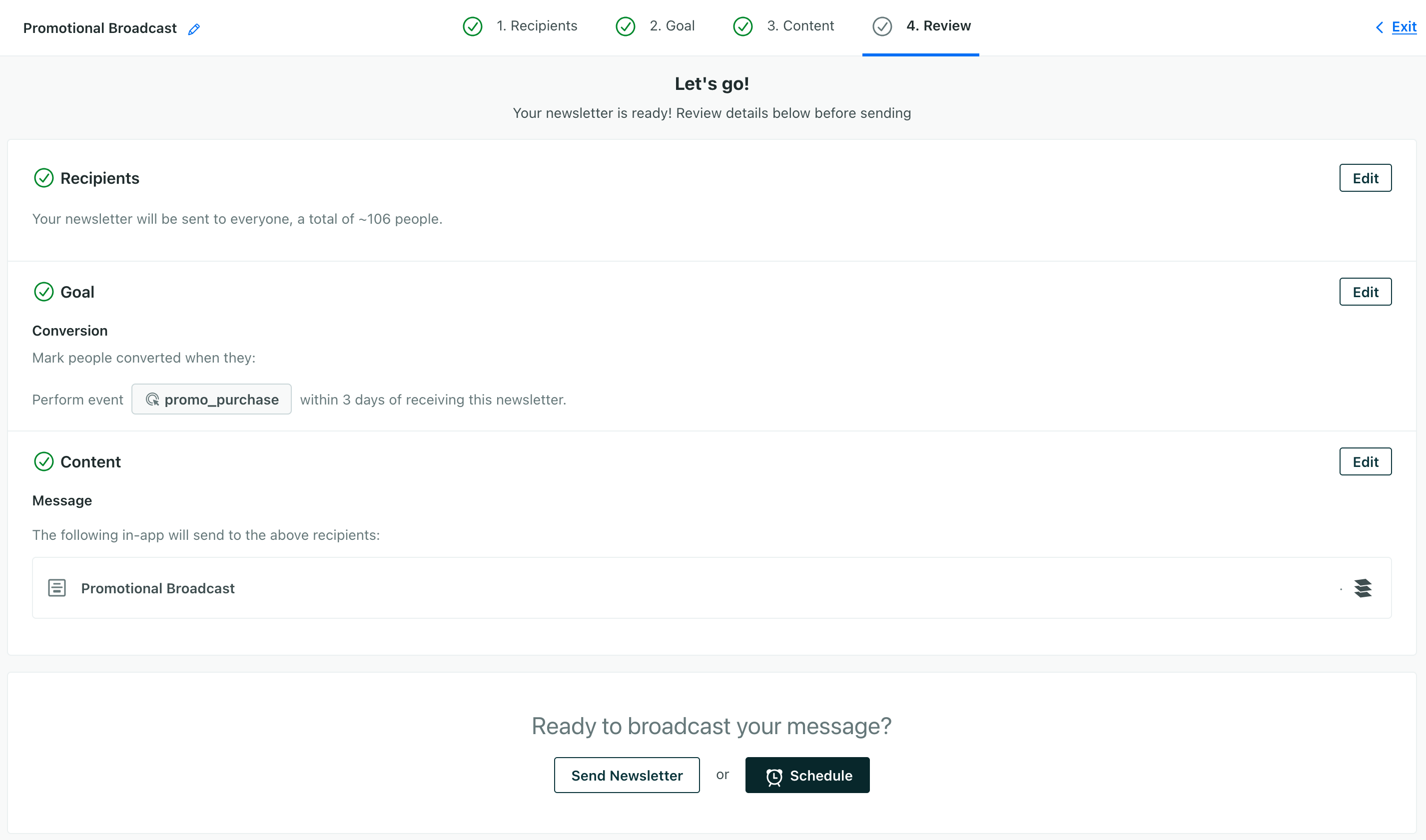This screenshot has height=840, width=1426.
Task: Click Edit button for Recipients section
Action: coord(1364,177)
